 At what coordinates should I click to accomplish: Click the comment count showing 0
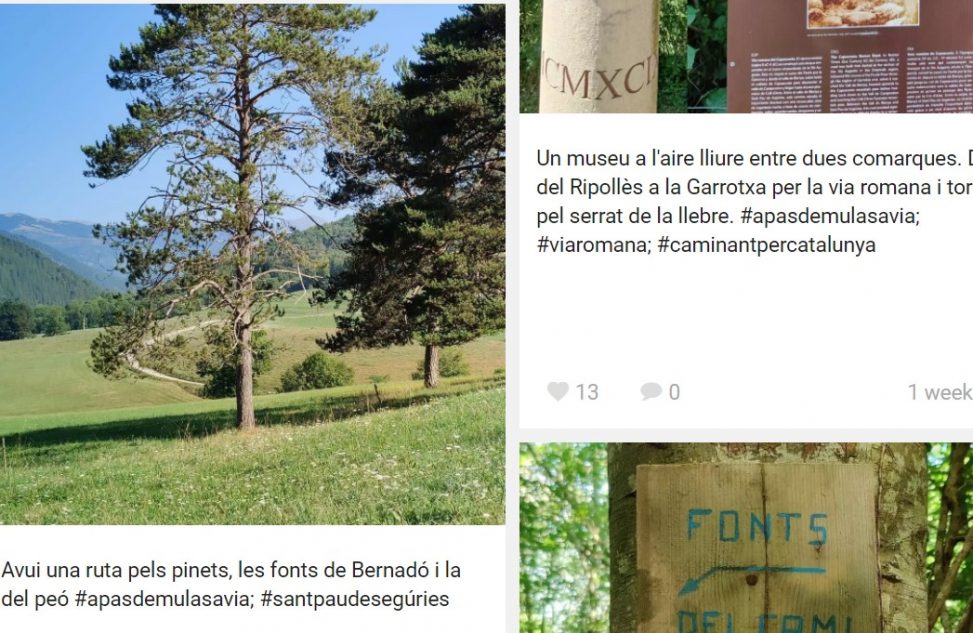[x=674, y=392]
